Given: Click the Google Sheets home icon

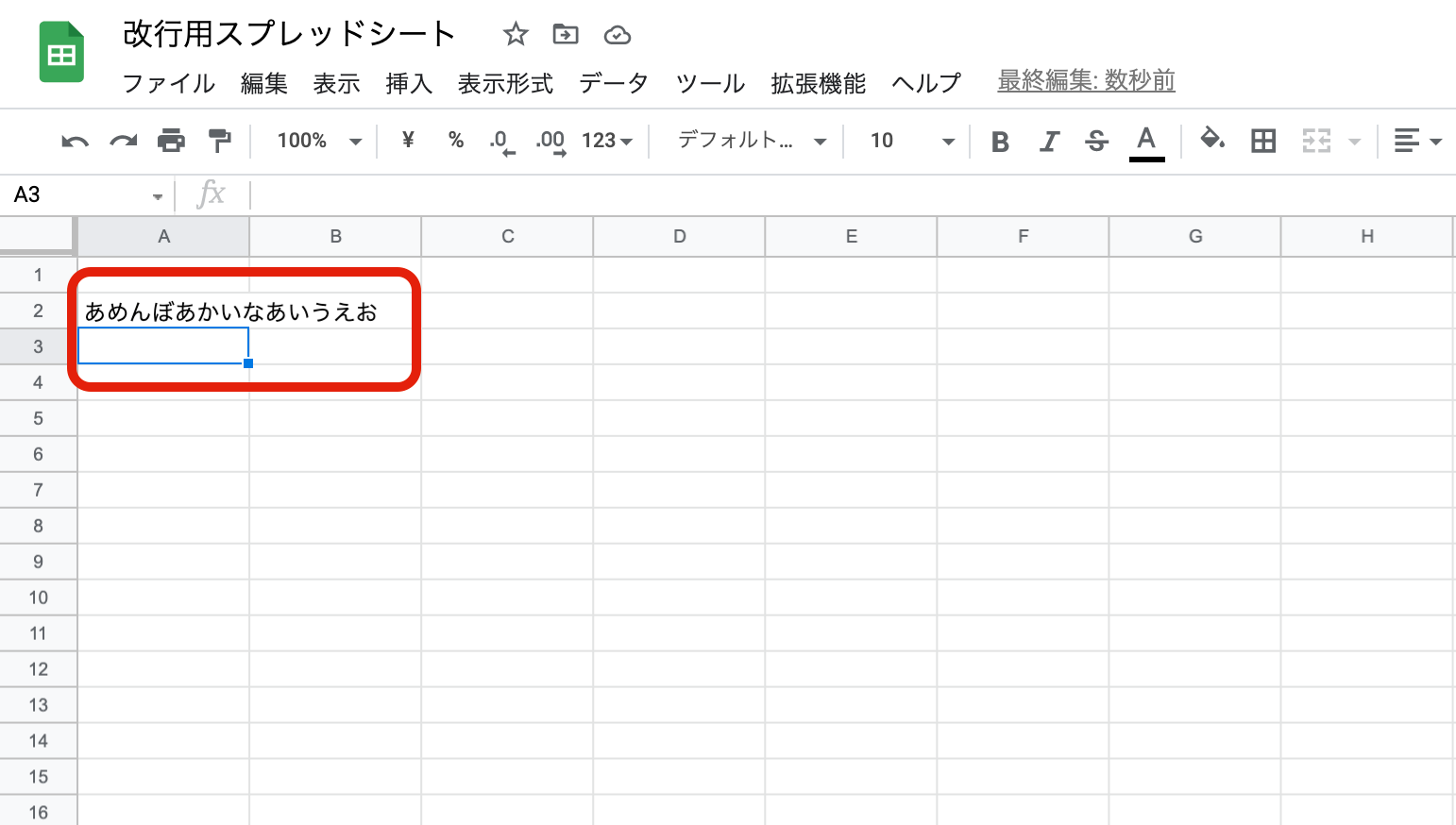Looking at the screenshot, I should coord(61,53).
